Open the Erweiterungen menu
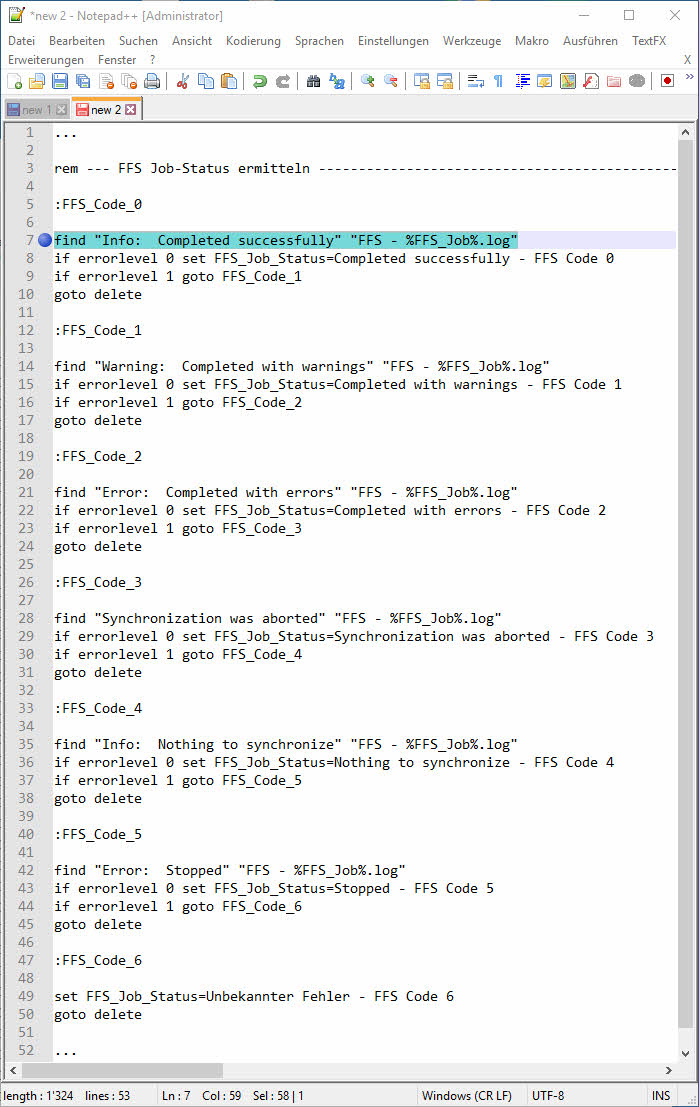 [46, 60]
